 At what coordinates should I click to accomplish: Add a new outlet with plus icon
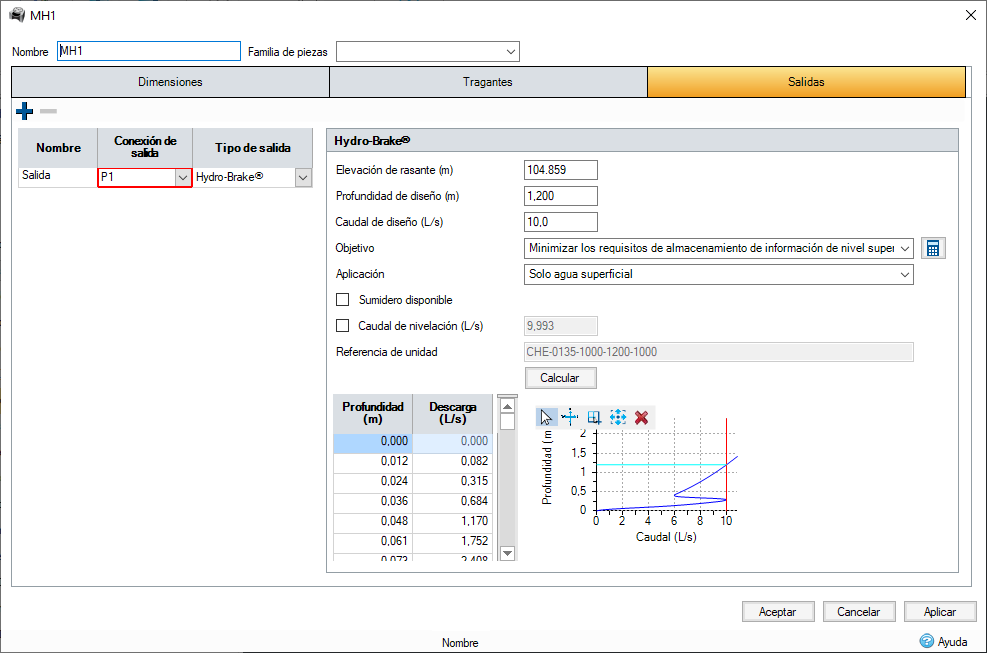(25, 111)
